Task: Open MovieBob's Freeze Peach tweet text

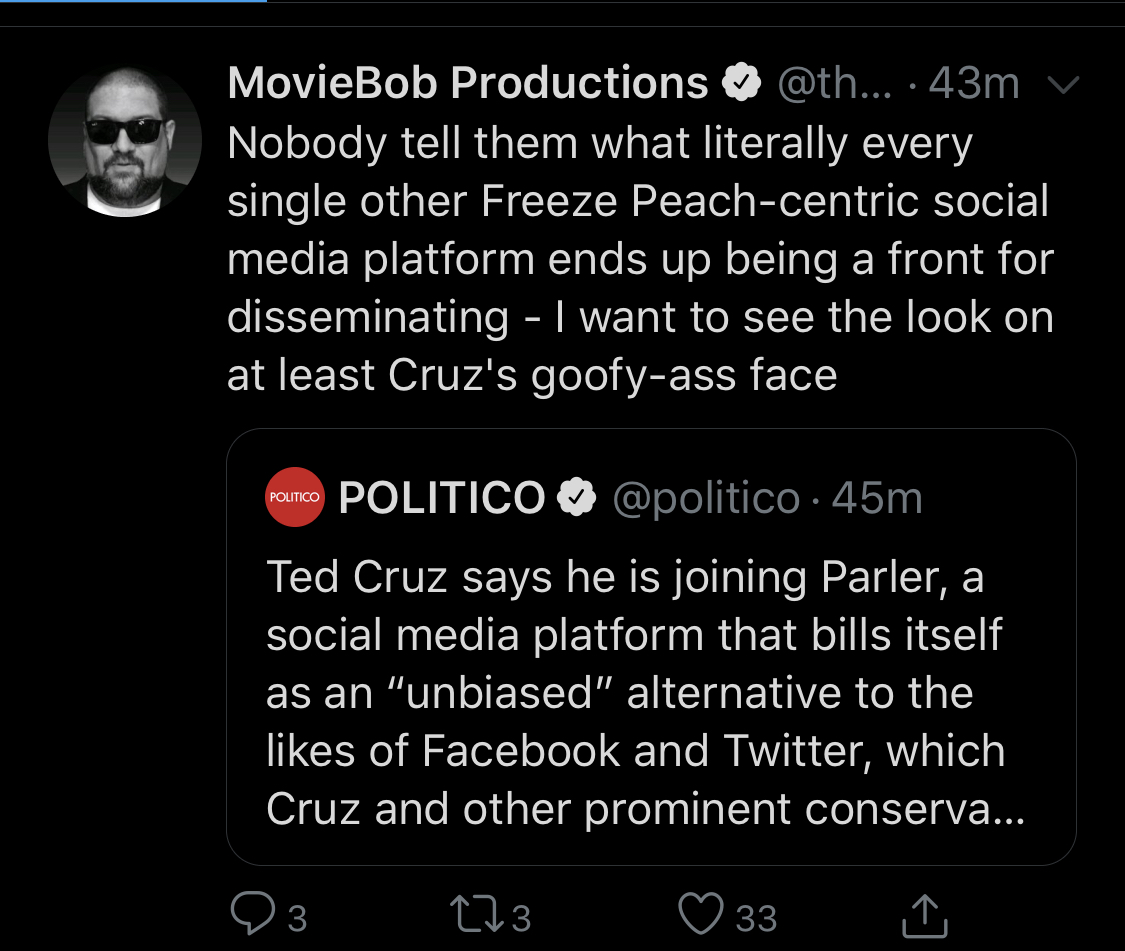Action: click(640, 259)
